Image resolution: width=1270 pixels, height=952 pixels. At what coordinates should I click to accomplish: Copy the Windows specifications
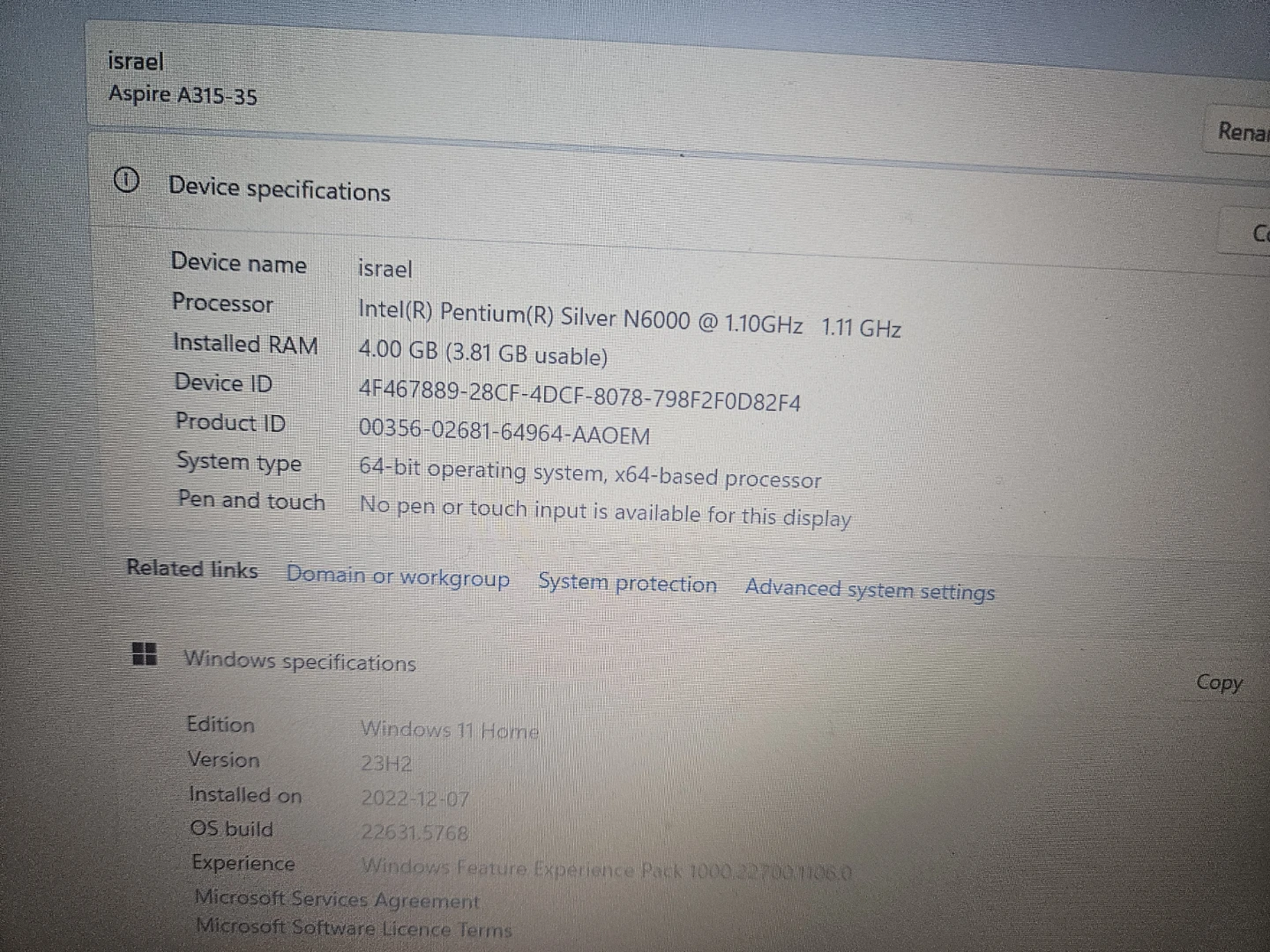click(1219, 682)
